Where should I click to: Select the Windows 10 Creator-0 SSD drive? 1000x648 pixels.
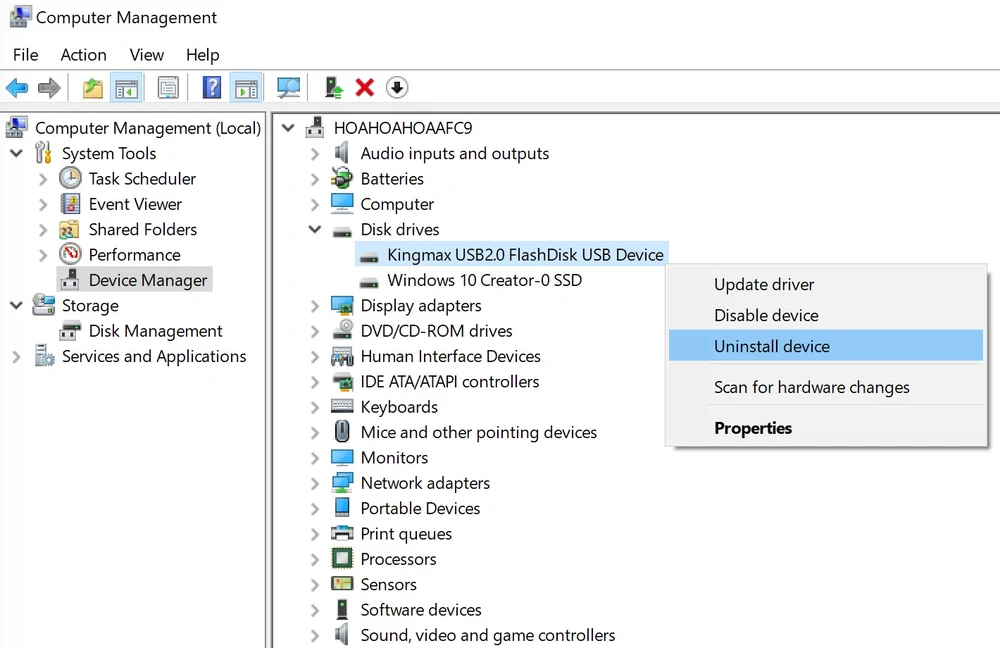click(x=484, y=280)
